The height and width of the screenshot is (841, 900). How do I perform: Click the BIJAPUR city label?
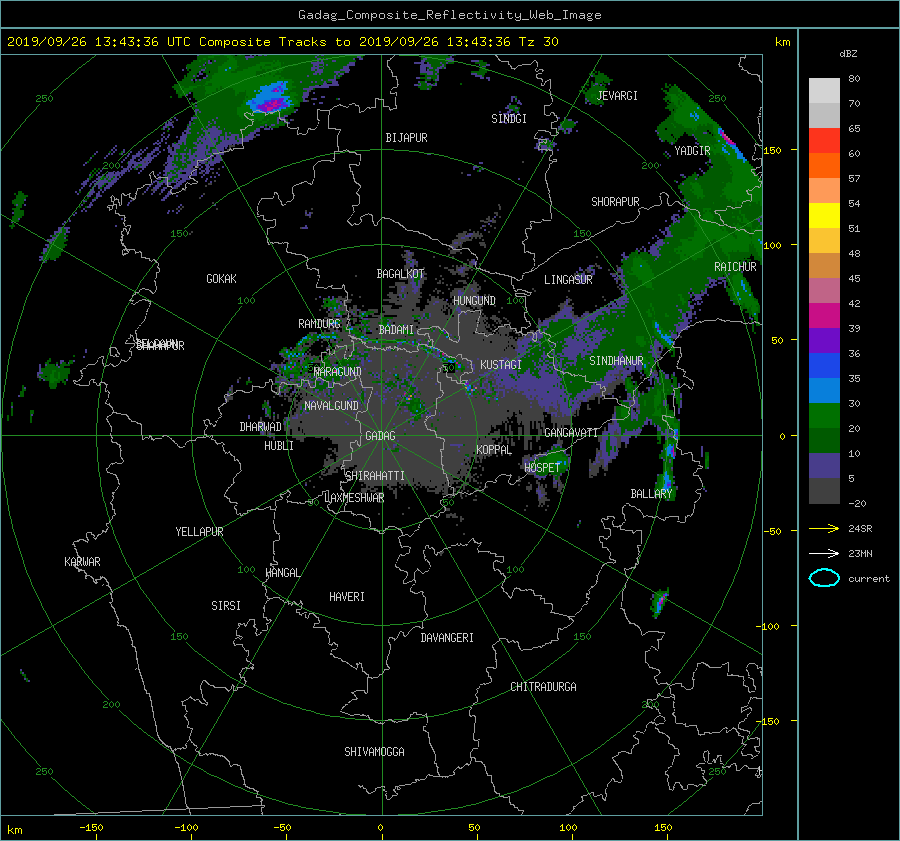406,138
